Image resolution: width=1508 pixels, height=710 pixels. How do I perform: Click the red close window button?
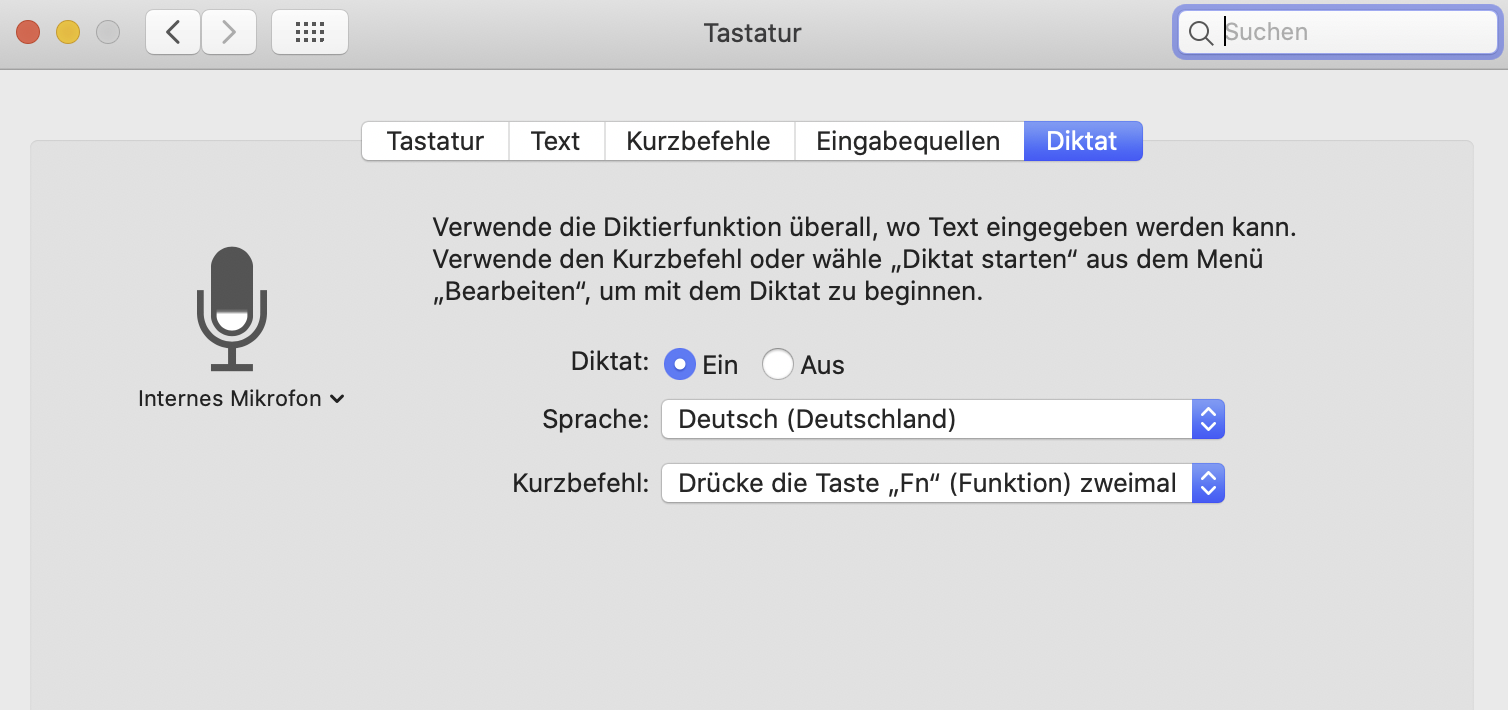28,32
